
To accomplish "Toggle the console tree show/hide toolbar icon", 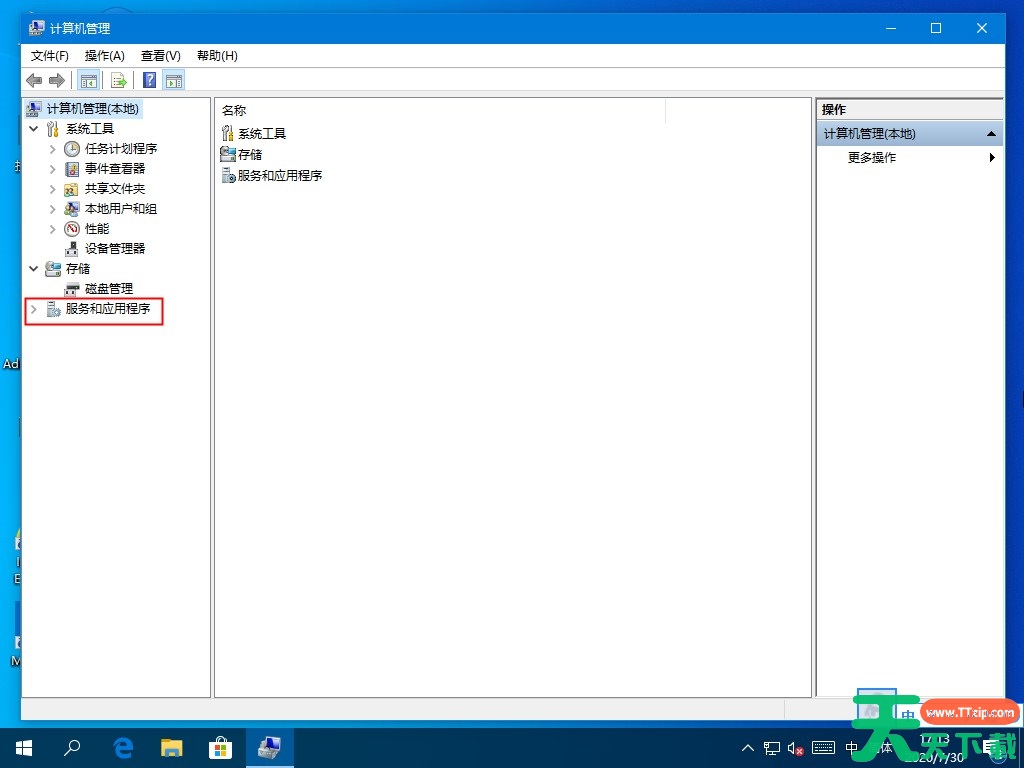I will 88,80.
